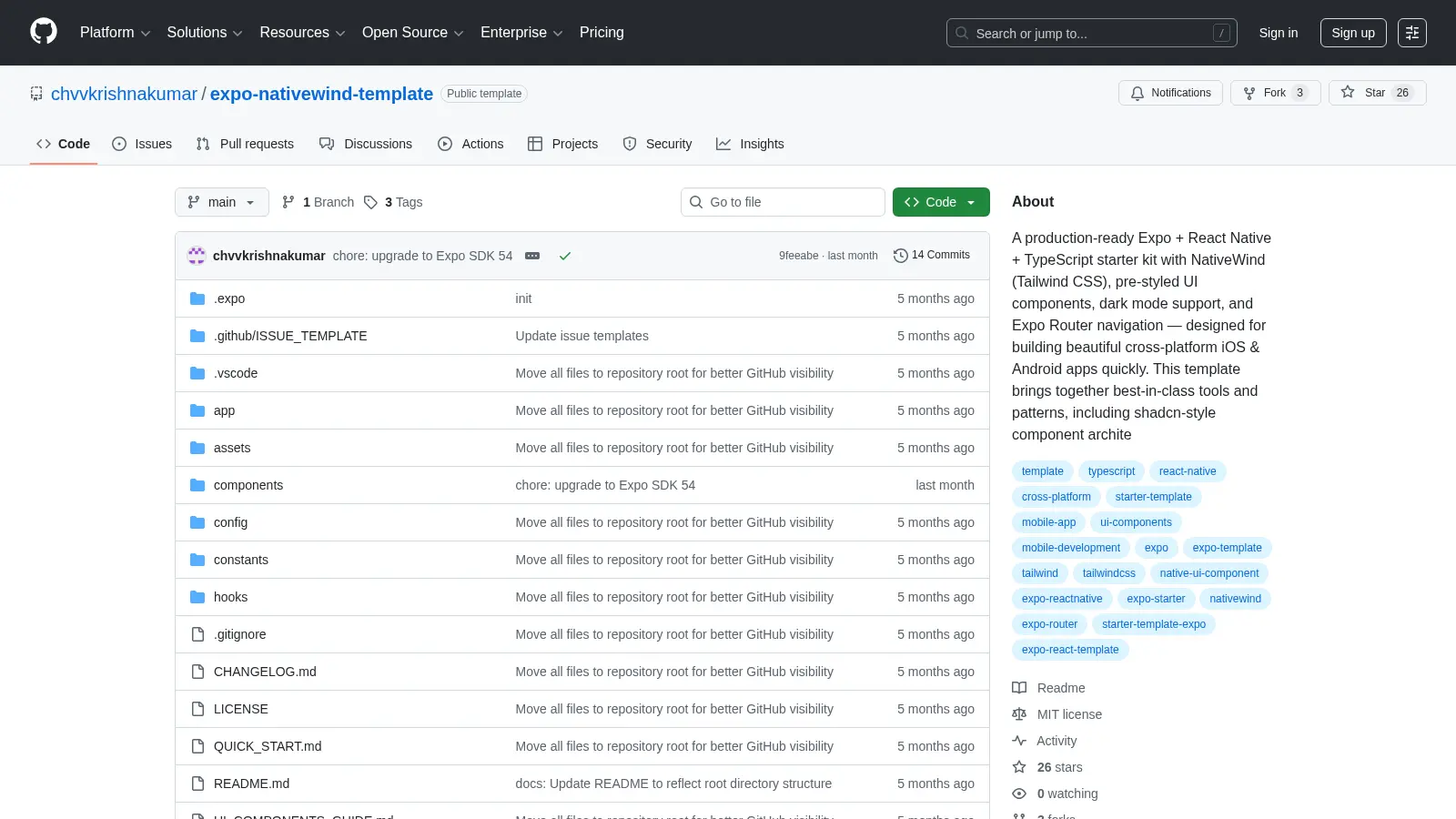Open the .github/ISSUE_TEMPLATE folder
Screen dimensions: 1456x819
(290, 336)
